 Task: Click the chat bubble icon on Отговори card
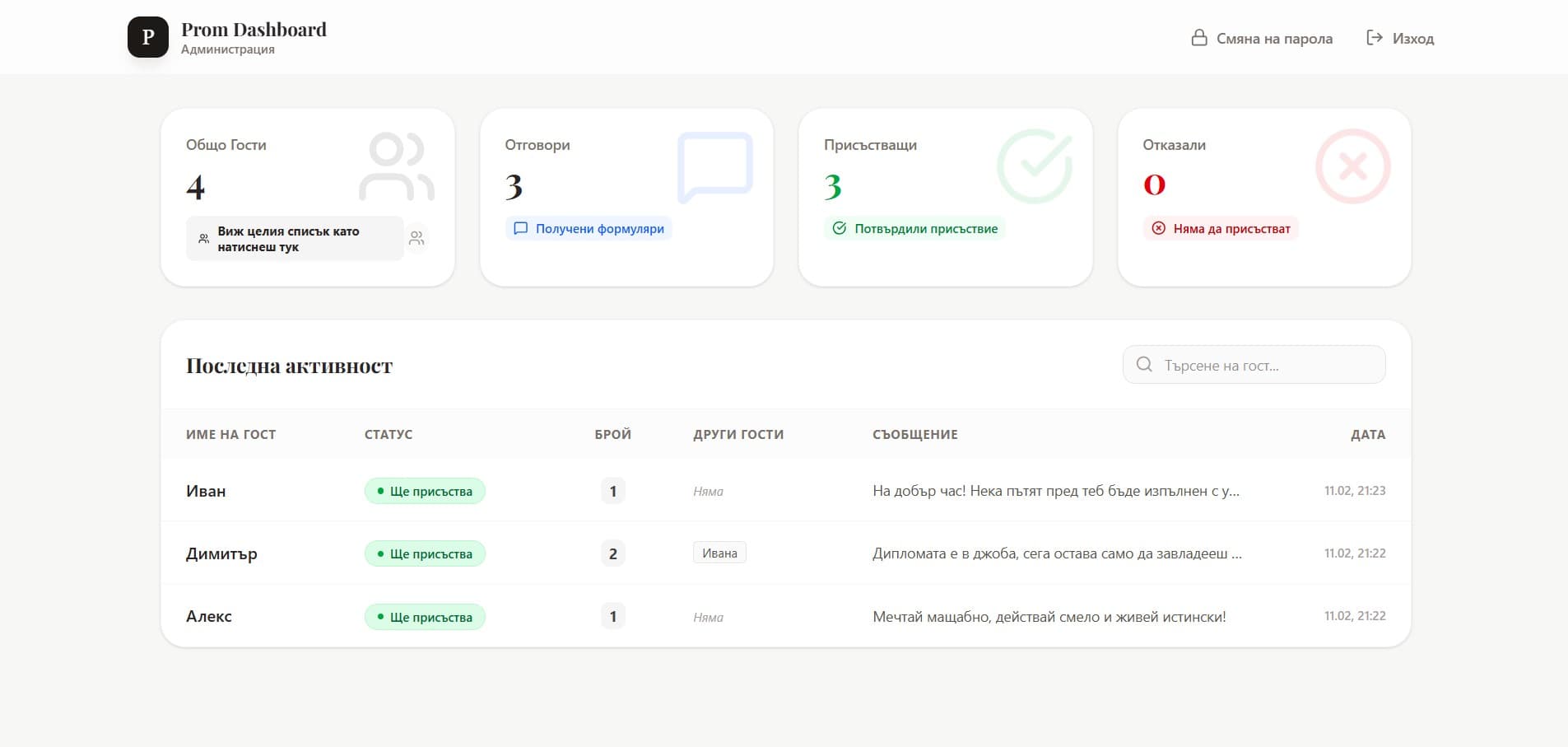pyautogui.click(x=715, y=166)
